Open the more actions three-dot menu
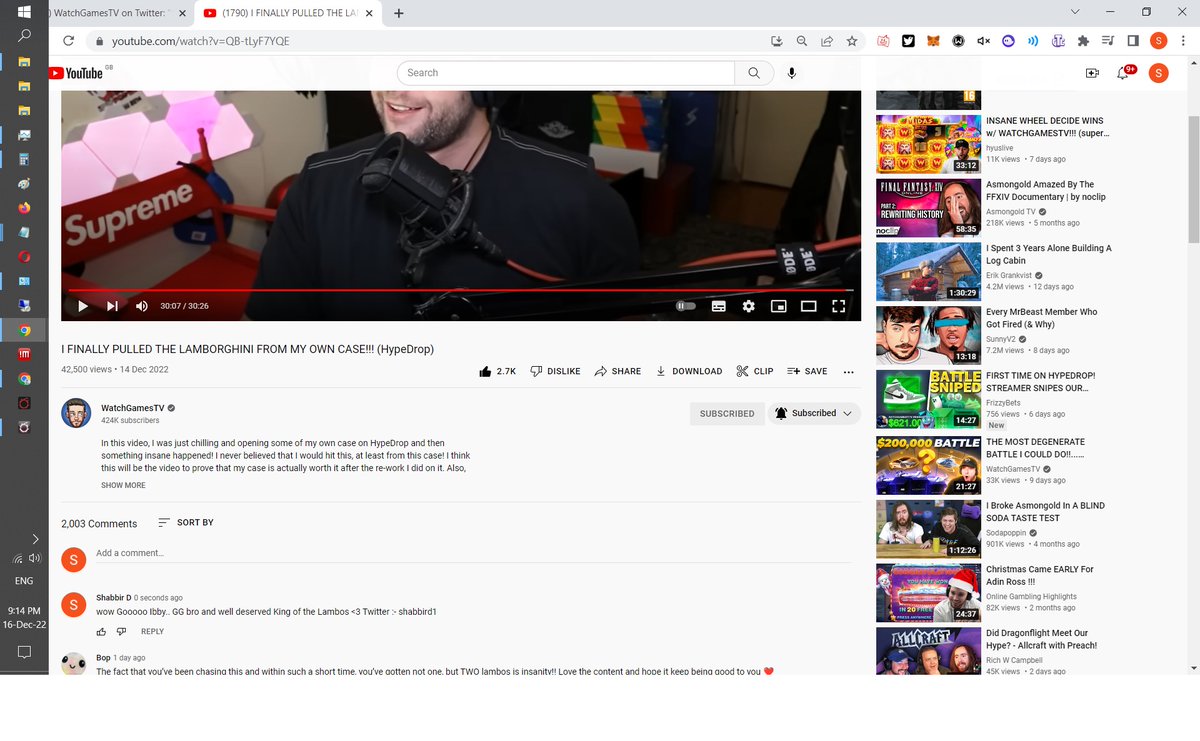This screenshot has width=1200, height=741. pyautogui.click(x=848, y=371)
